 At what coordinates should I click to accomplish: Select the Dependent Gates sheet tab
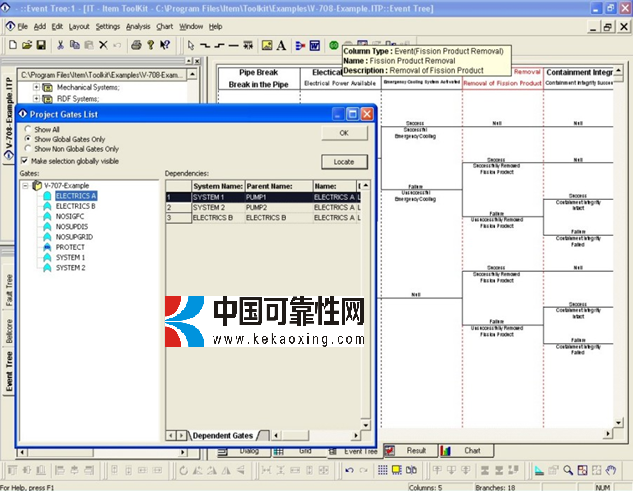pyautogui.click(x=223, y=436)
